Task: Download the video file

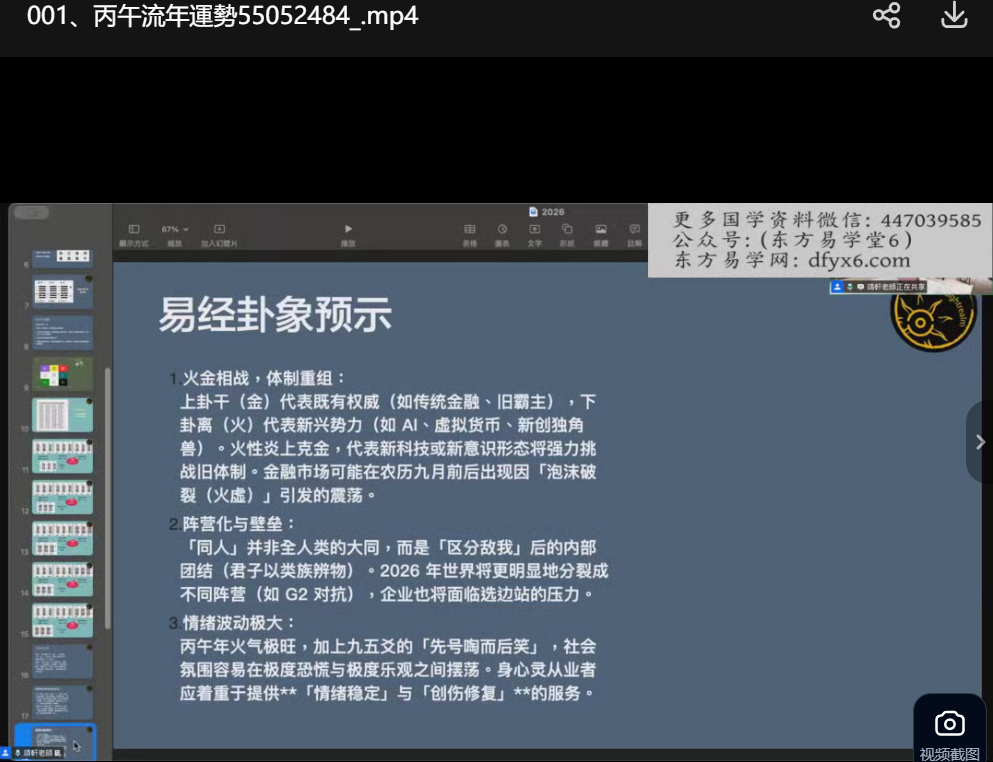Action: point(954,16)
